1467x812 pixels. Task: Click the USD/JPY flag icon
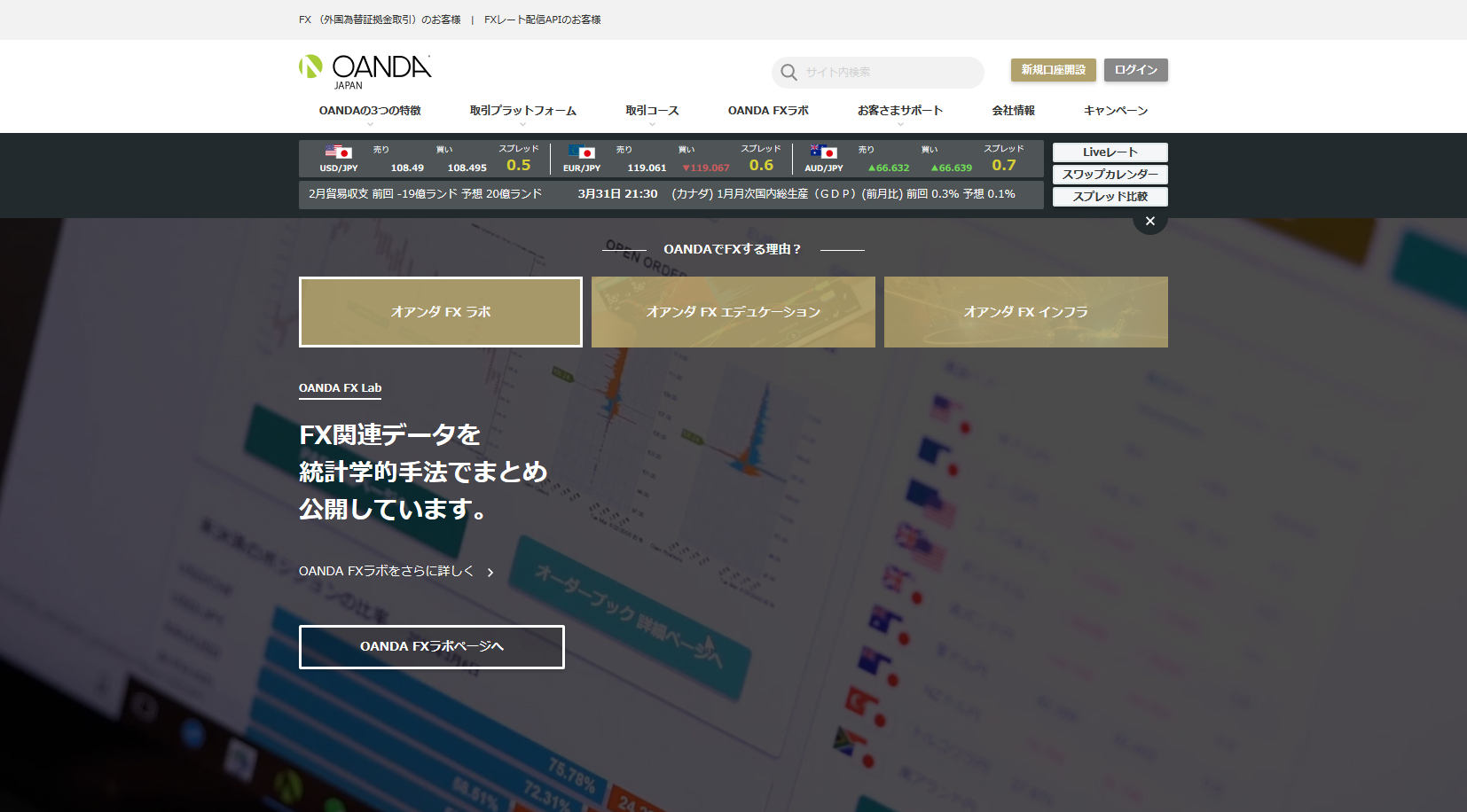click(x=339, y=152)
